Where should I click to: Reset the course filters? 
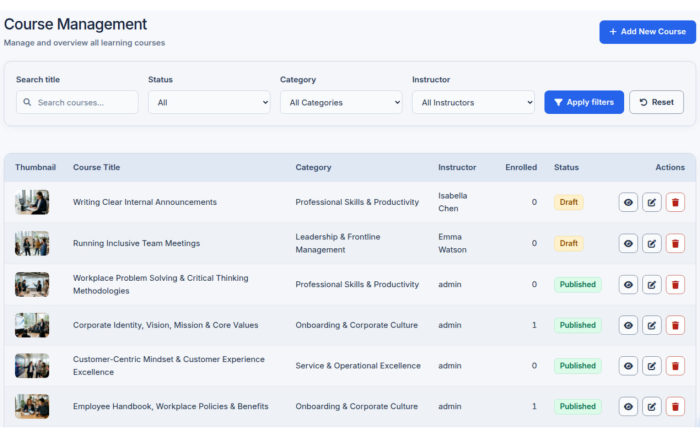pyautogui.click(x=656, y=102)
